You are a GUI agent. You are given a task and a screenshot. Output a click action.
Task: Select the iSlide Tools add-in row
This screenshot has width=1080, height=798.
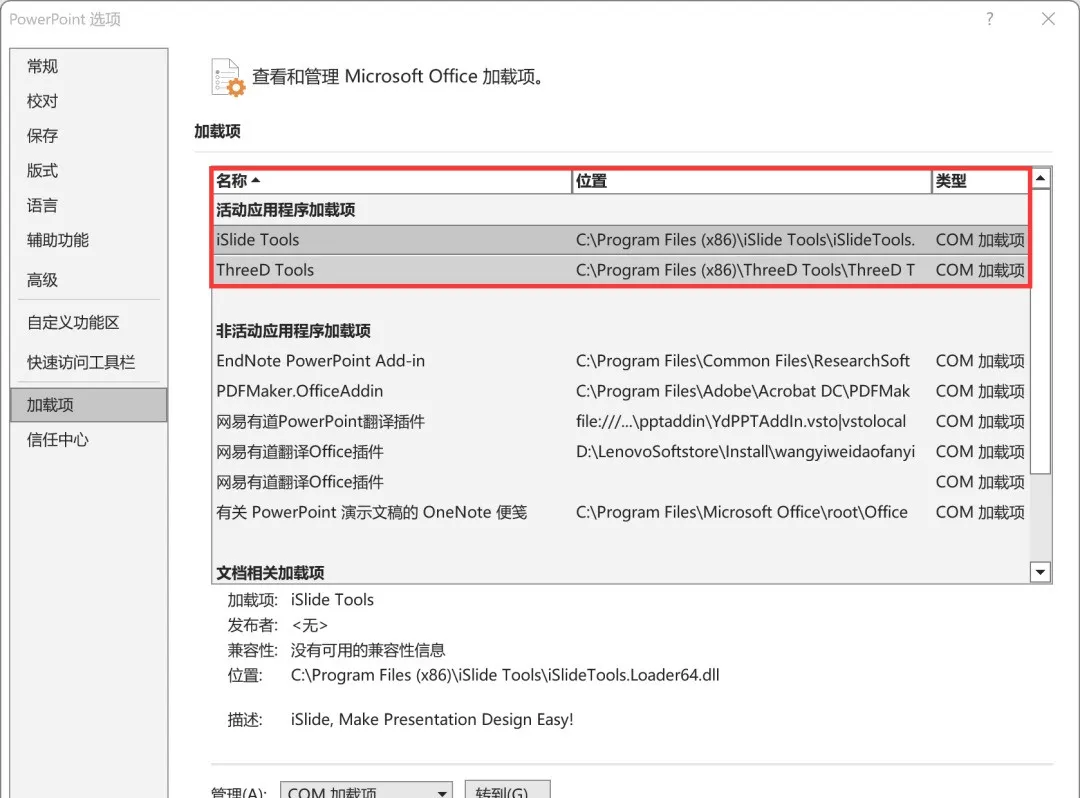point(621,240)
